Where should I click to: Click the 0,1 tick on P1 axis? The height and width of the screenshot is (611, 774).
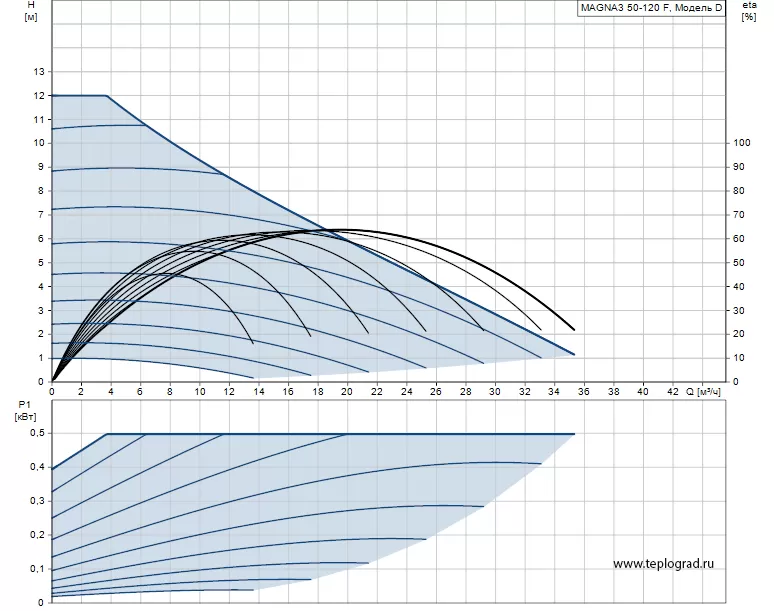(38, 569)
